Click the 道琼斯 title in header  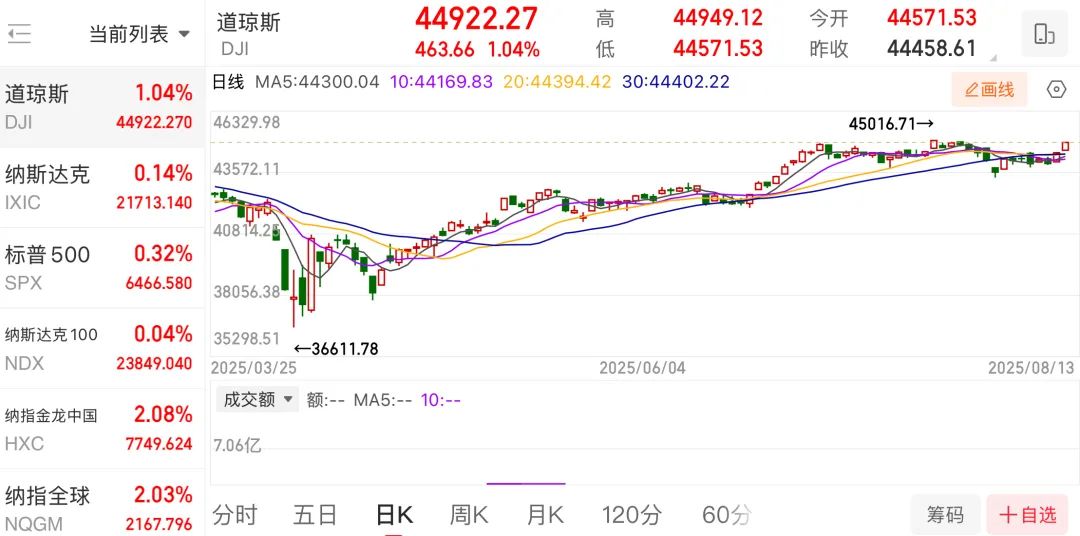(249, 21)
